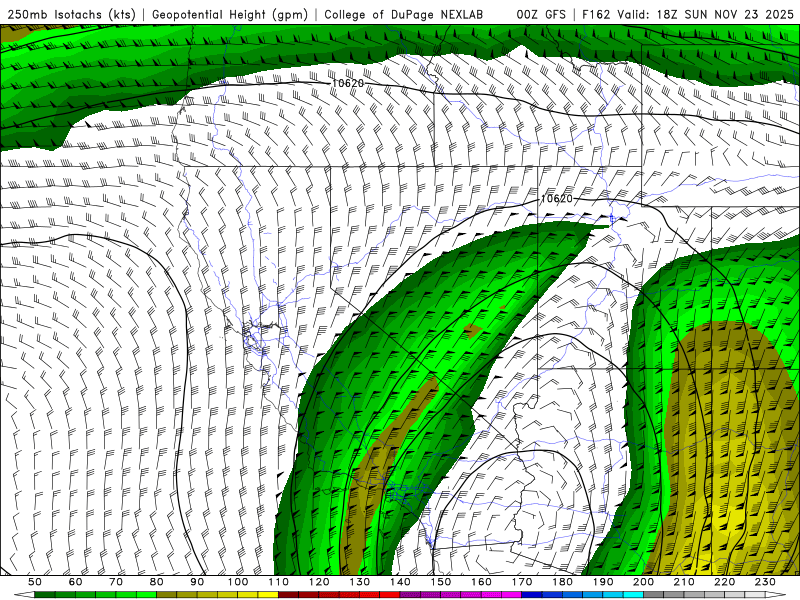Click the 160 value on the color scale
800x600 pixels.
tap(481, 582)
